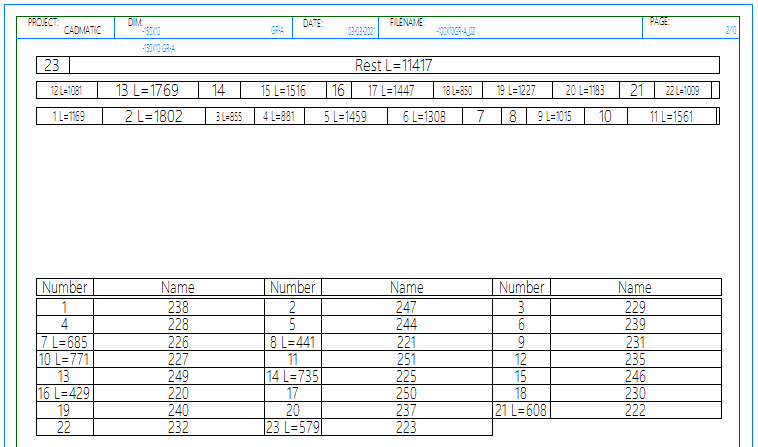
Task: Click table cell '7 L=685'
Action: click(65, 342)
